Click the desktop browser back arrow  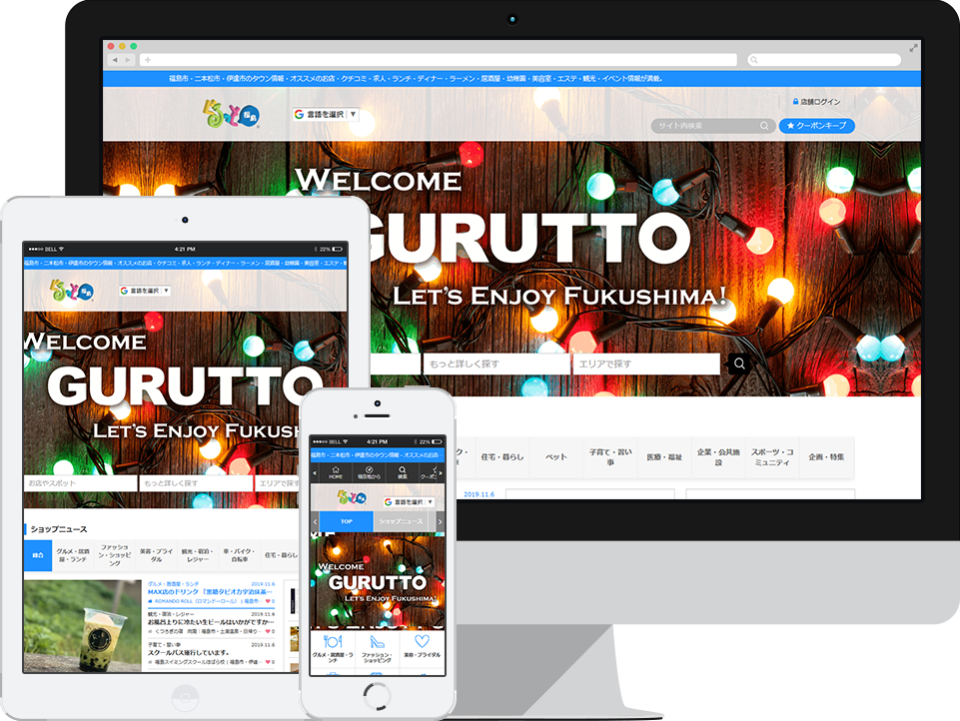point(114,60)
